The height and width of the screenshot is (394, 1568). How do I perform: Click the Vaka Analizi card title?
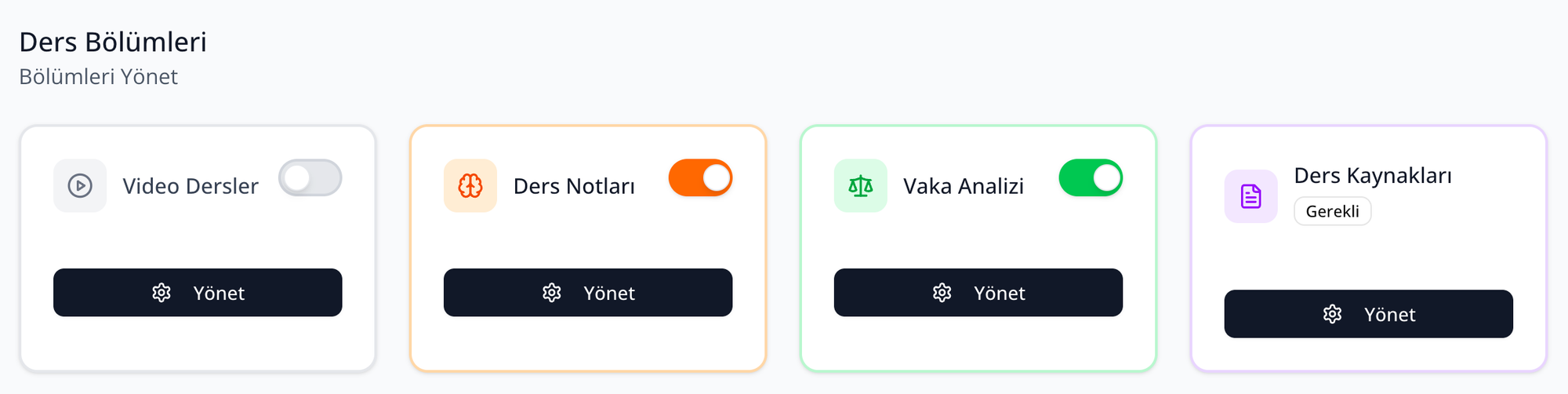click(x=964, y=186)
